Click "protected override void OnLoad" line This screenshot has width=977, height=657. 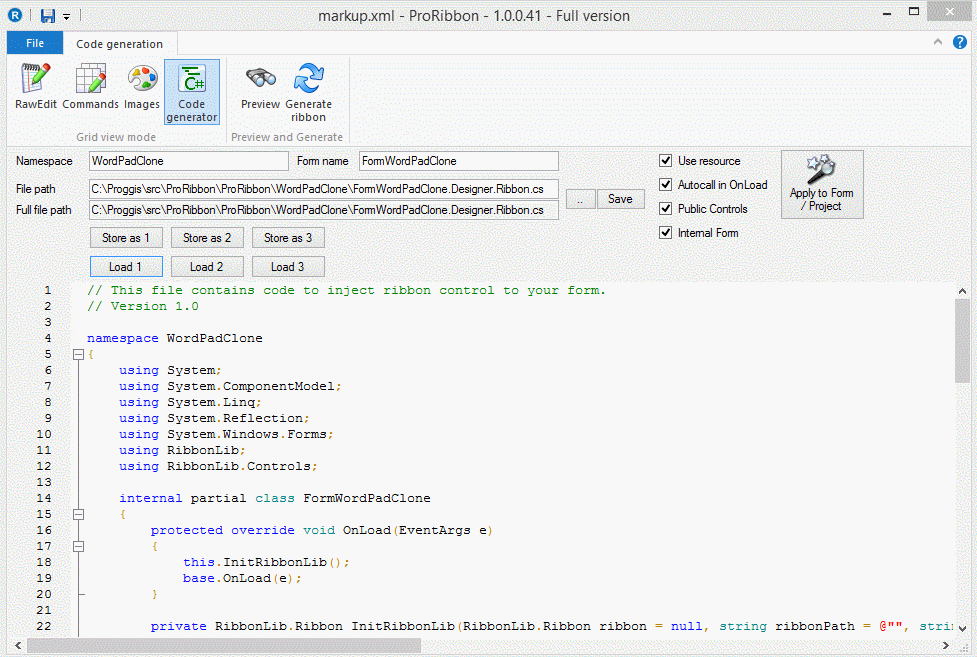coord(322,530)
